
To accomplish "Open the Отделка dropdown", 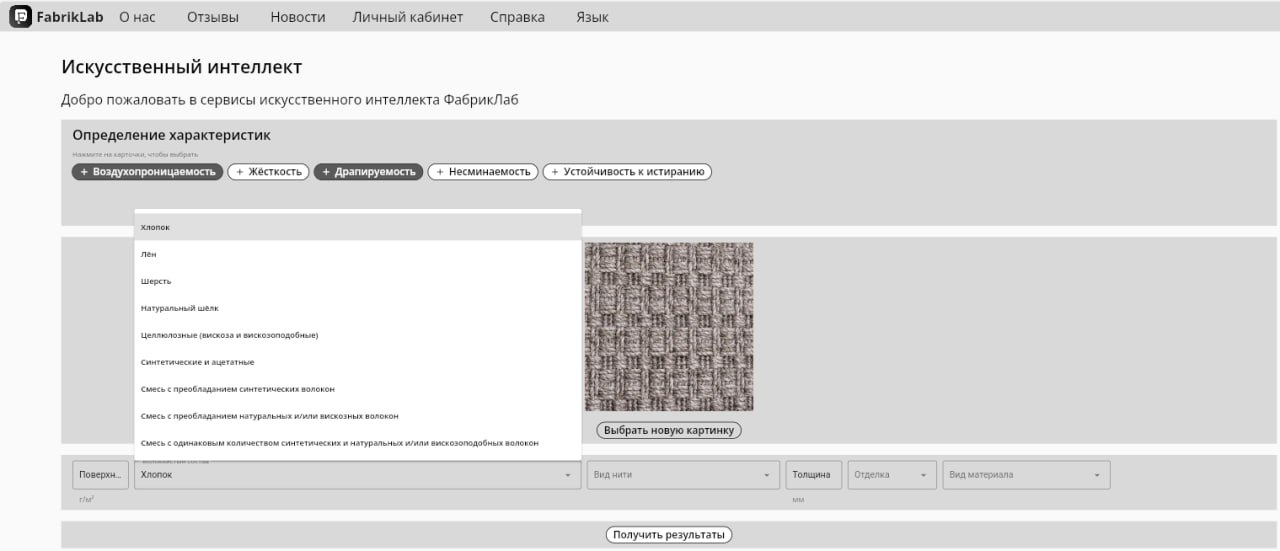I will coord(891,475).
